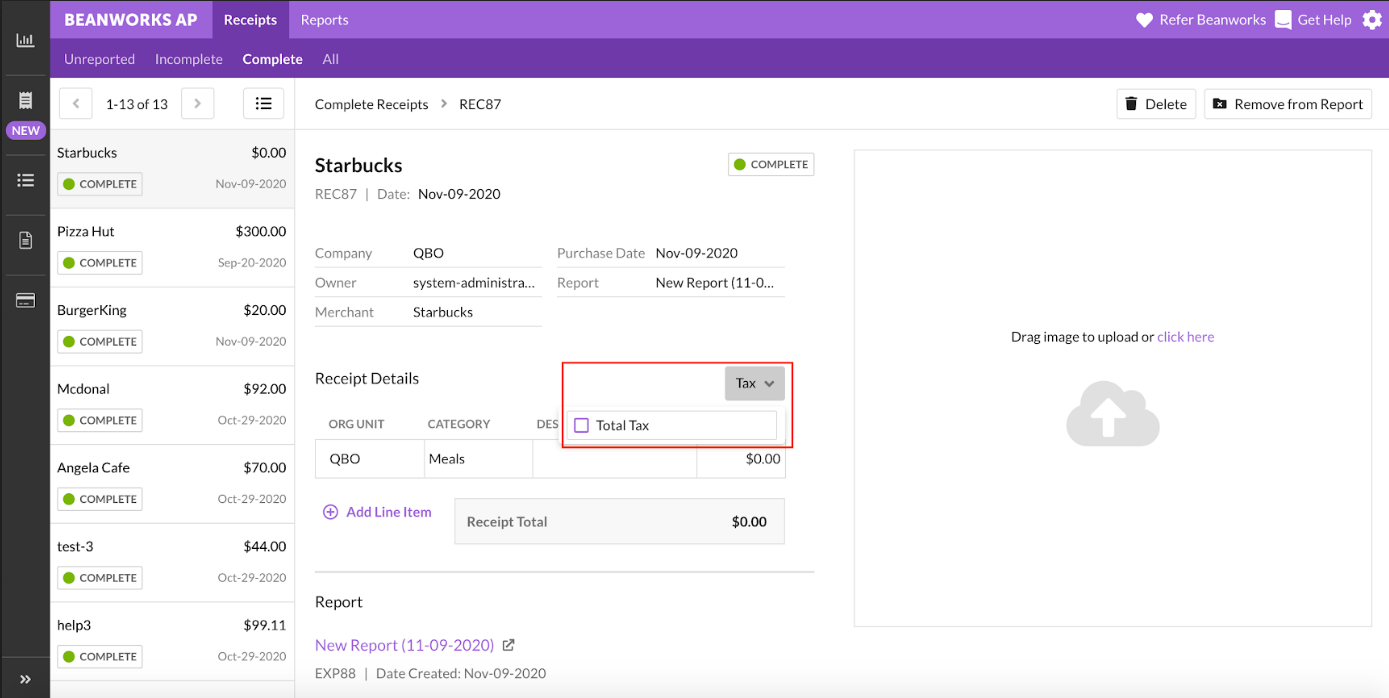The width and height of the screenshot is (1389, 698).
Task: Click the Merchant field Starbucks
Action: [443, 312]
